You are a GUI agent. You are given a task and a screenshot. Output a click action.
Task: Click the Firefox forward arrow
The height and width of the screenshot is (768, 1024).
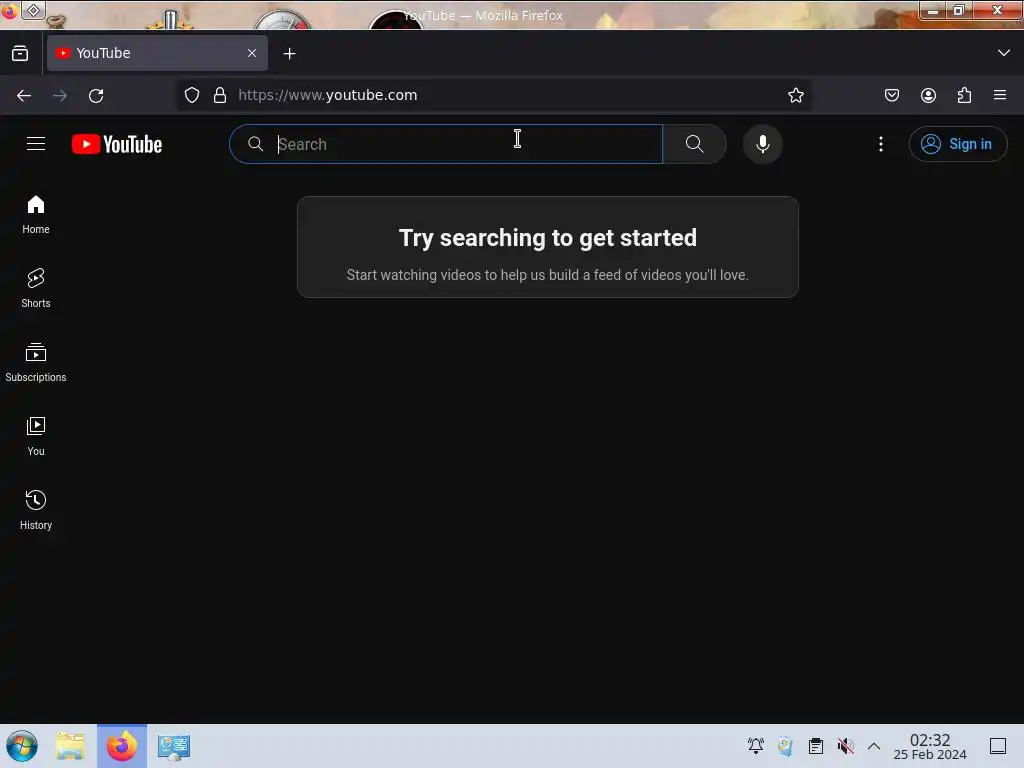(60, 95)
